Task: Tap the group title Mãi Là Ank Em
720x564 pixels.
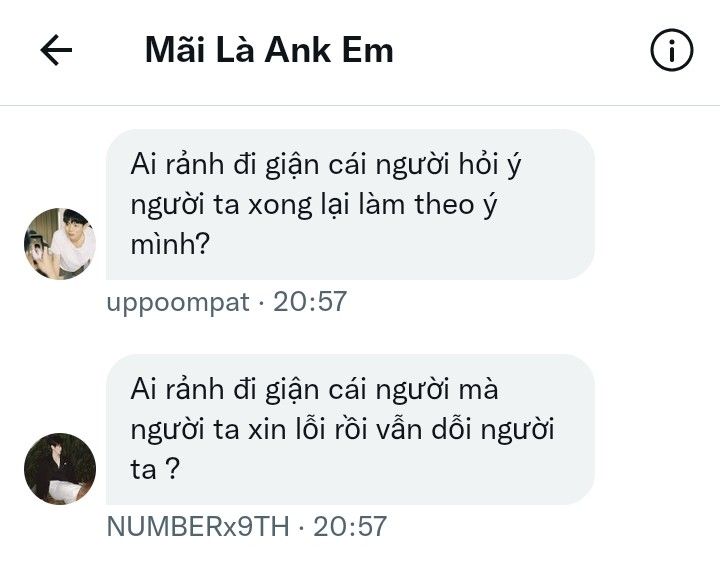Action: coord(269,50)
